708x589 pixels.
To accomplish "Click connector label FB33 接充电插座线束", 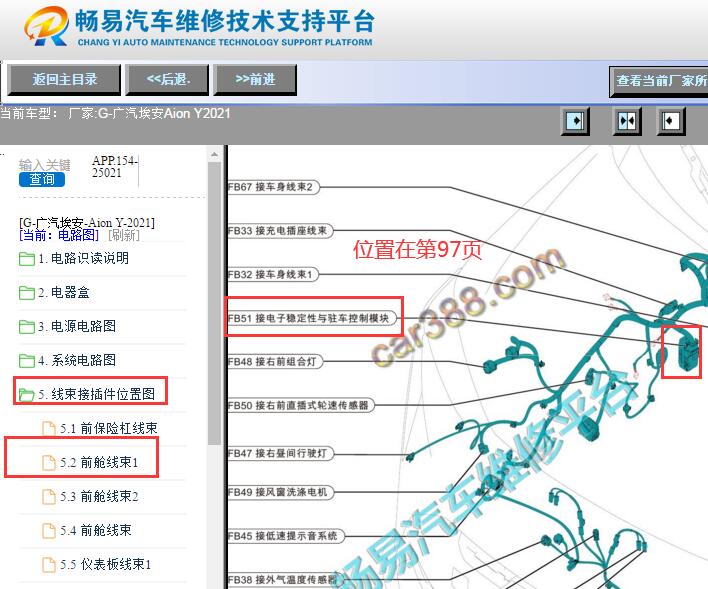I will point(280,231).
